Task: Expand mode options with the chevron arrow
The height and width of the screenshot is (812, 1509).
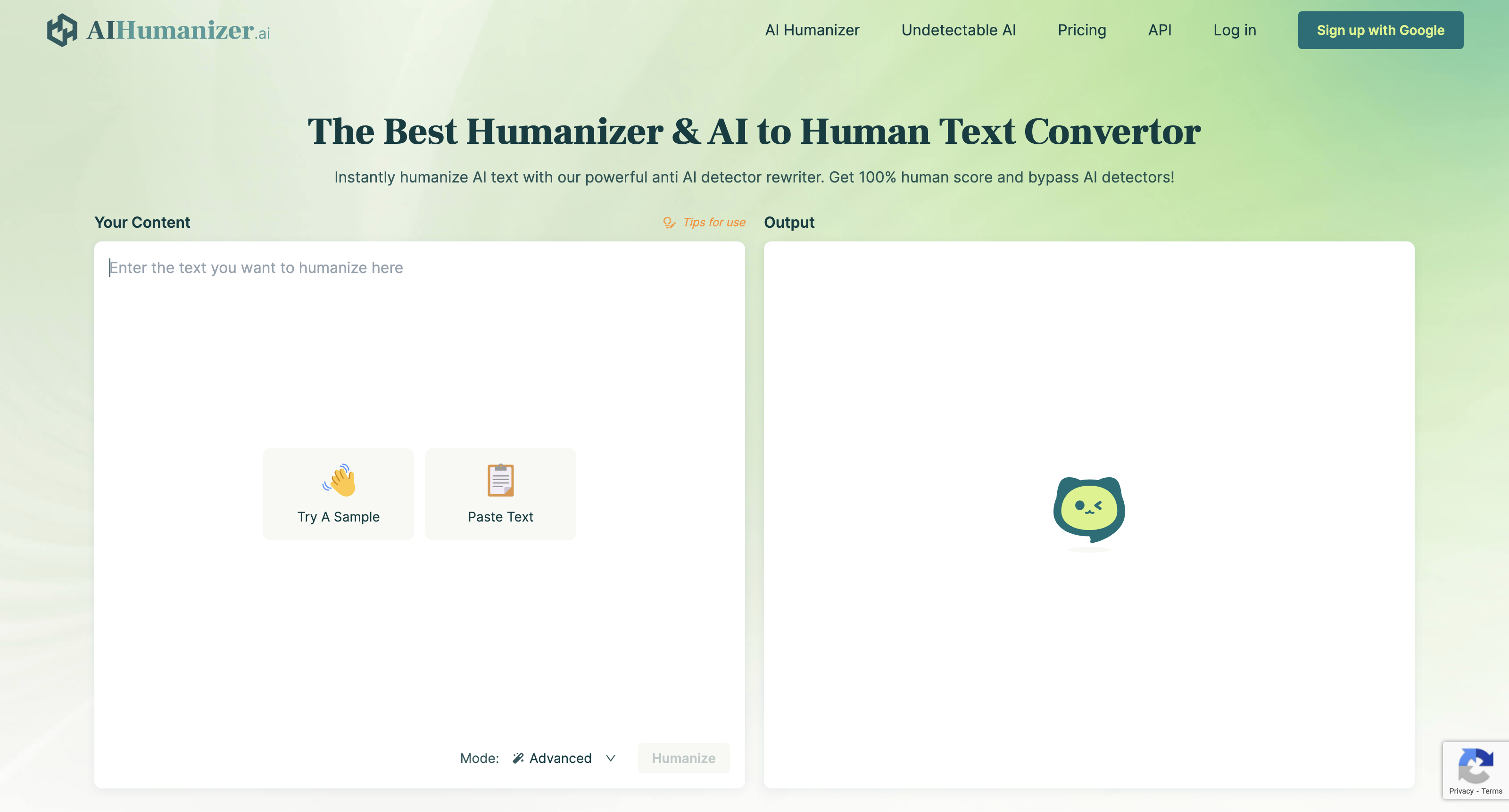Action: coord(610,758)
